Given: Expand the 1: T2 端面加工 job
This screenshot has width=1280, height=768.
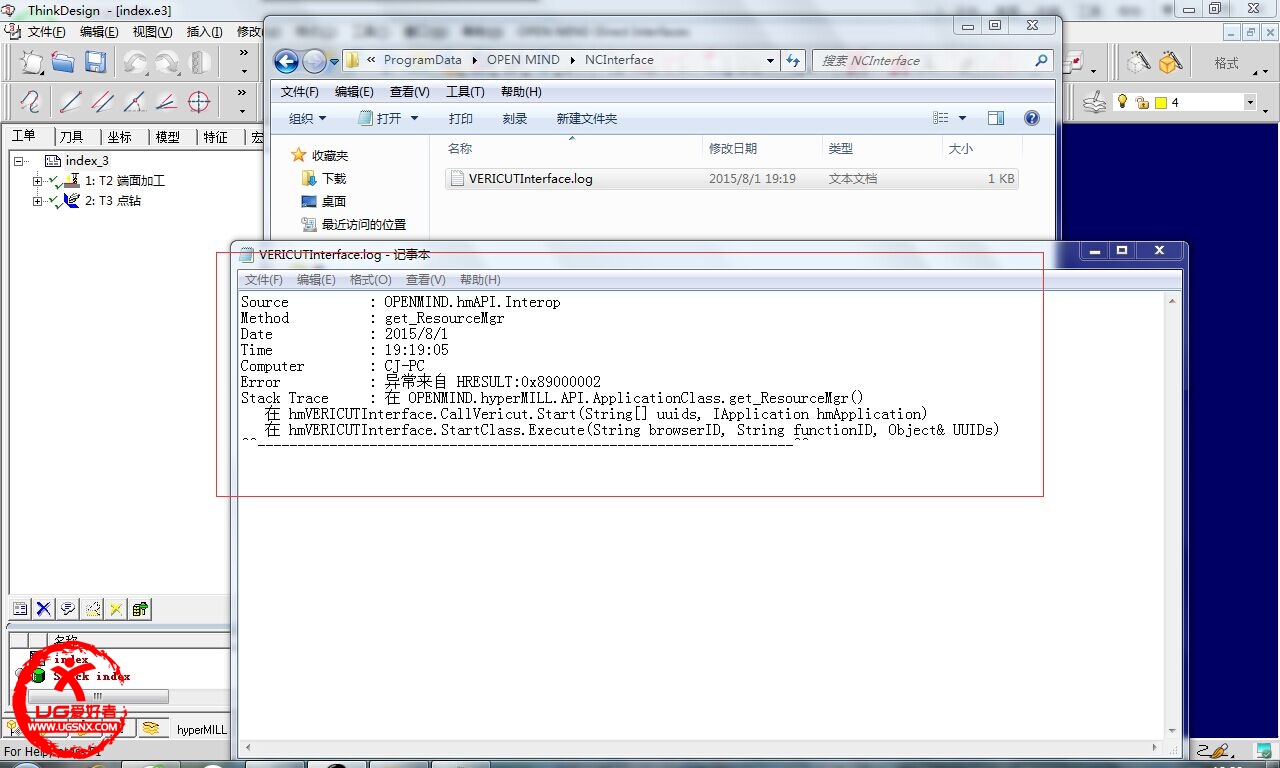Looking at the screenshot, I should 37,181.
